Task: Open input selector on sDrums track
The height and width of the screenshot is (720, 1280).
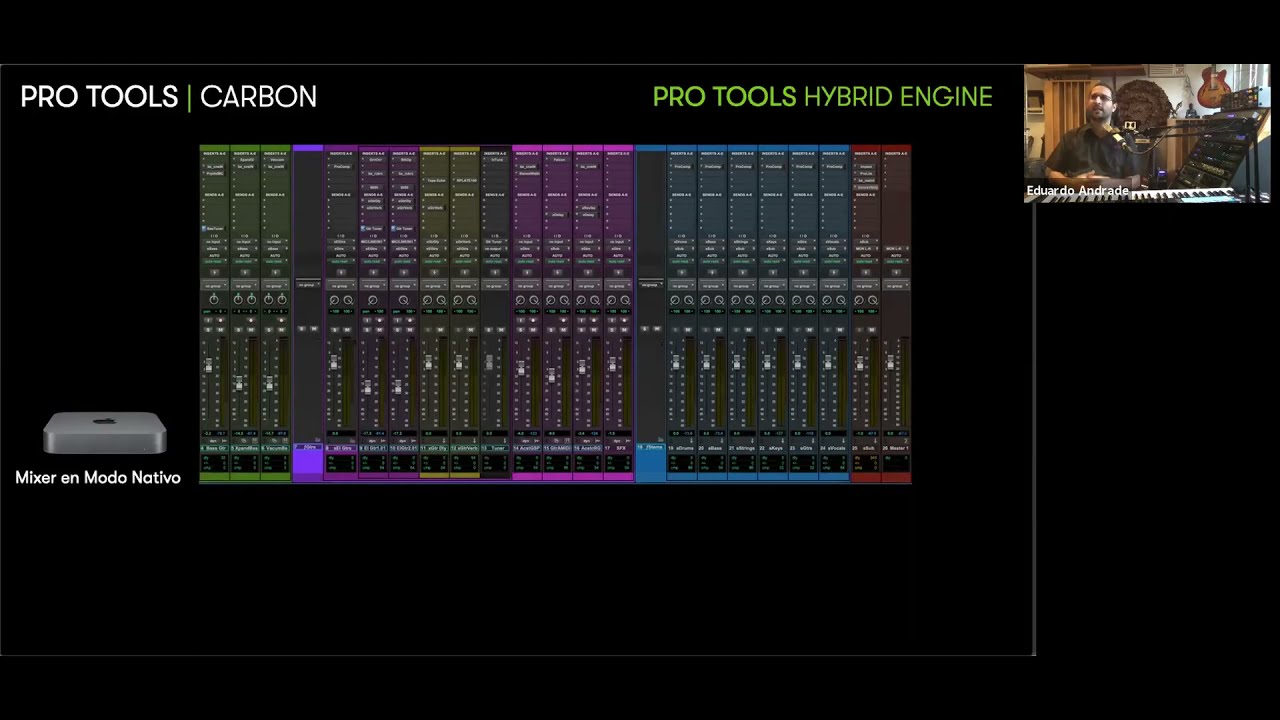Action: [x=682, y=241]
